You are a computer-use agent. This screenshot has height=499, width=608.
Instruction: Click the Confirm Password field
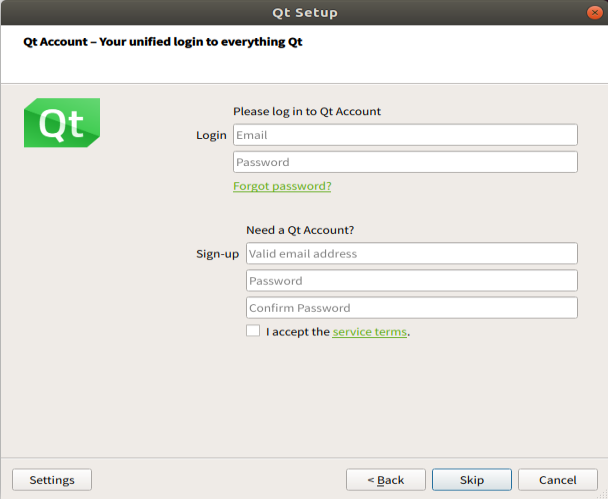(x=412, y=308)
